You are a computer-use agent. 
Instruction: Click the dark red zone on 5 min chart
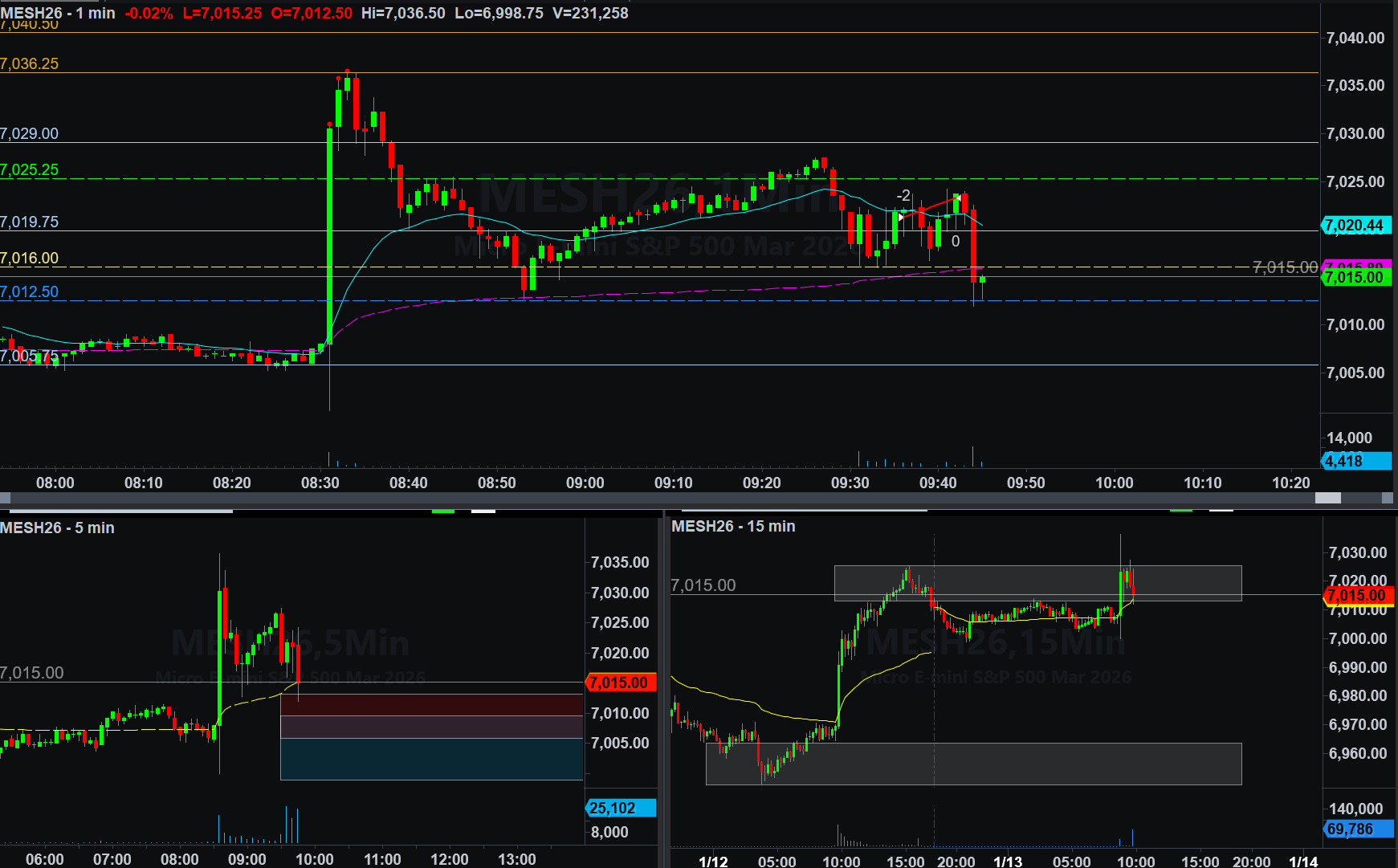click(431, 704)
